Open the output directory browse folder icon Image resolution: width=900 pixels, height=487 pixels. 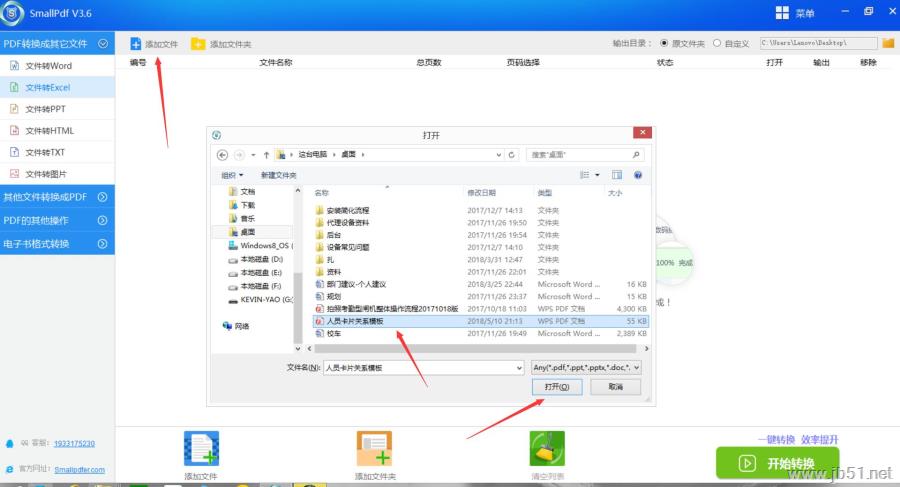tap(888, 43)
